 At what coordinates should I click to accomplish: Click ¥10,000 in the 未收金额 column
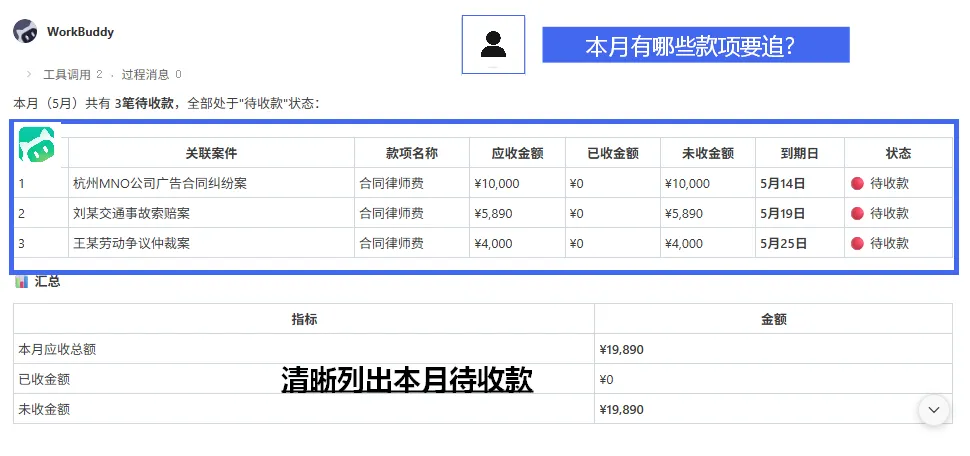point(687,184)
